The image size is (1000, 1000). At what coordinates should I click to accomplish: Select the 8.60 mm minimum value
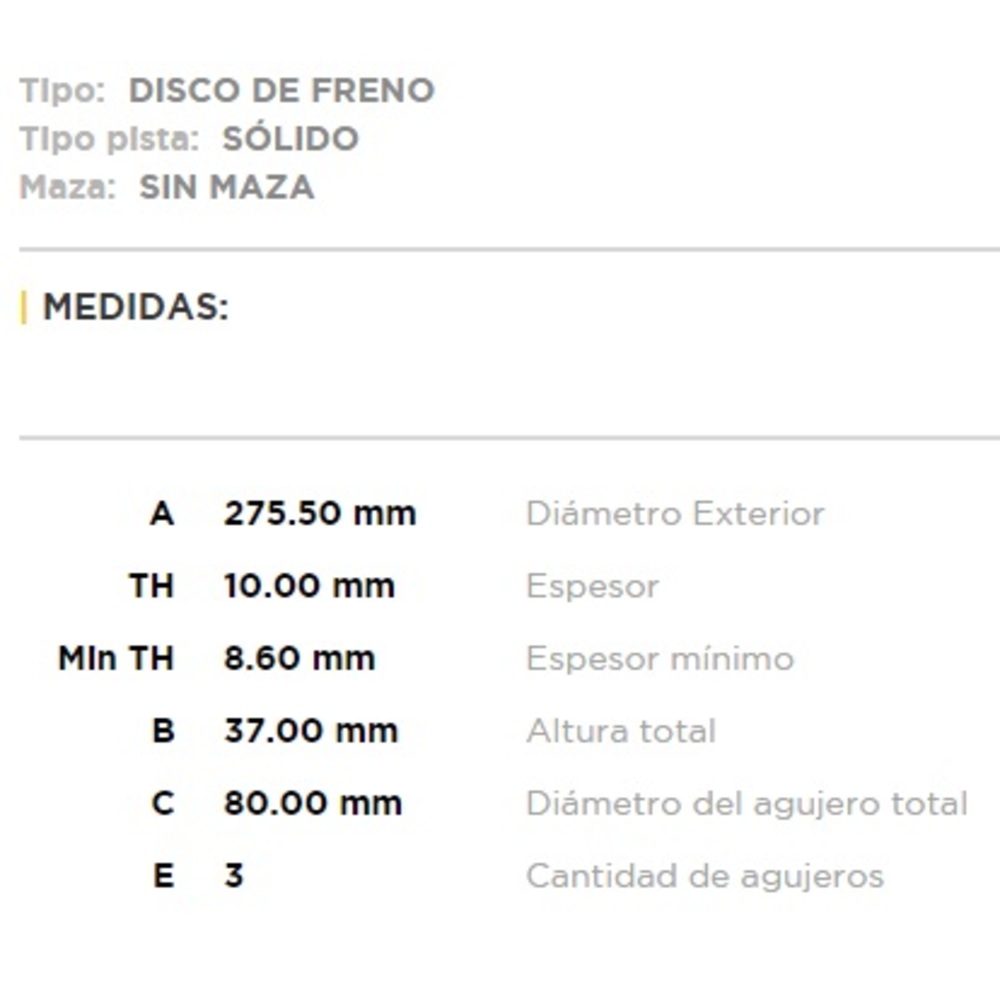pyautogui.click(x=299, y=659)
